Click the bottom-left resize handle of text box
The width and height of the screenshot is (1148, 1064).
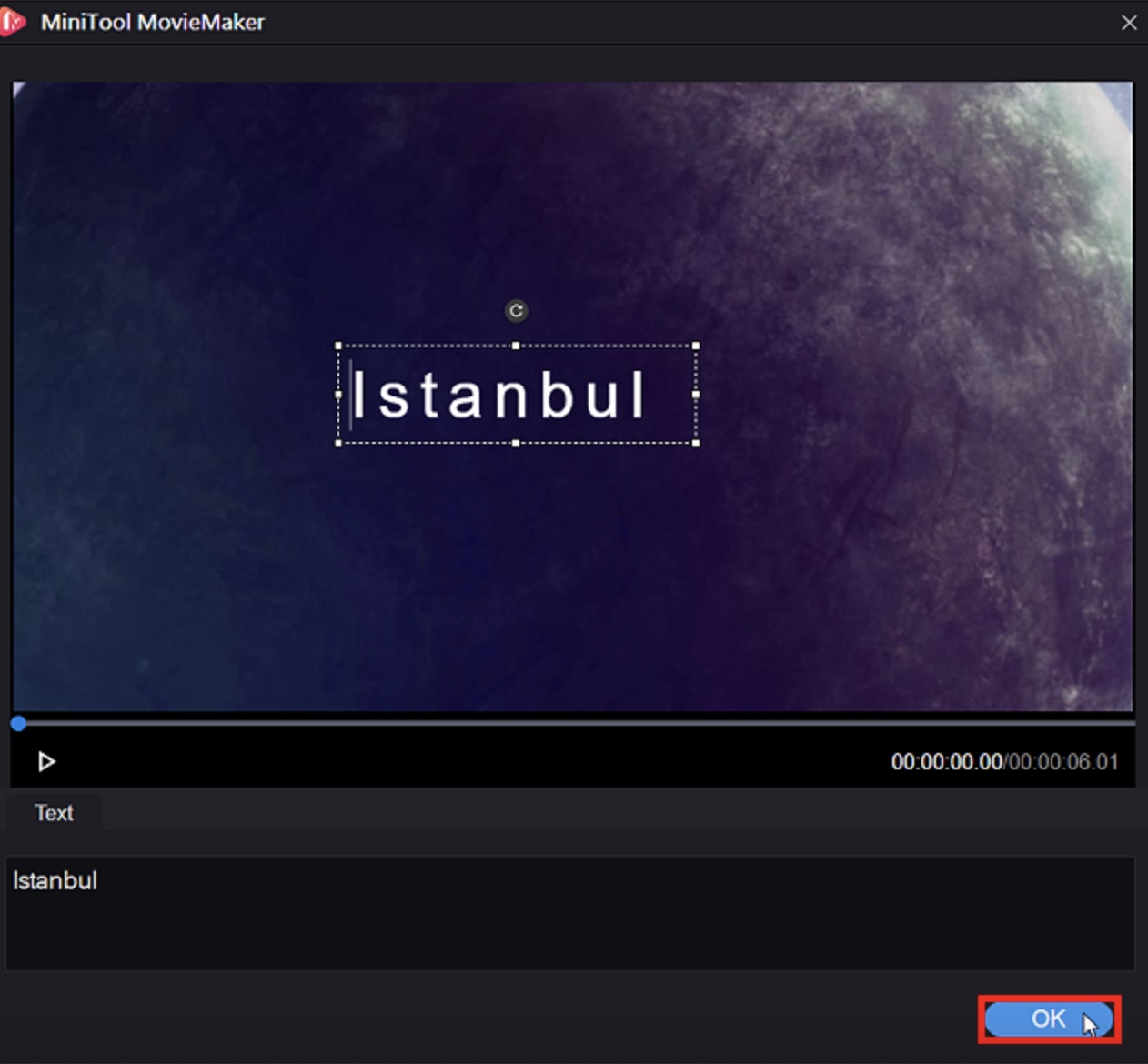click(338, 443)
